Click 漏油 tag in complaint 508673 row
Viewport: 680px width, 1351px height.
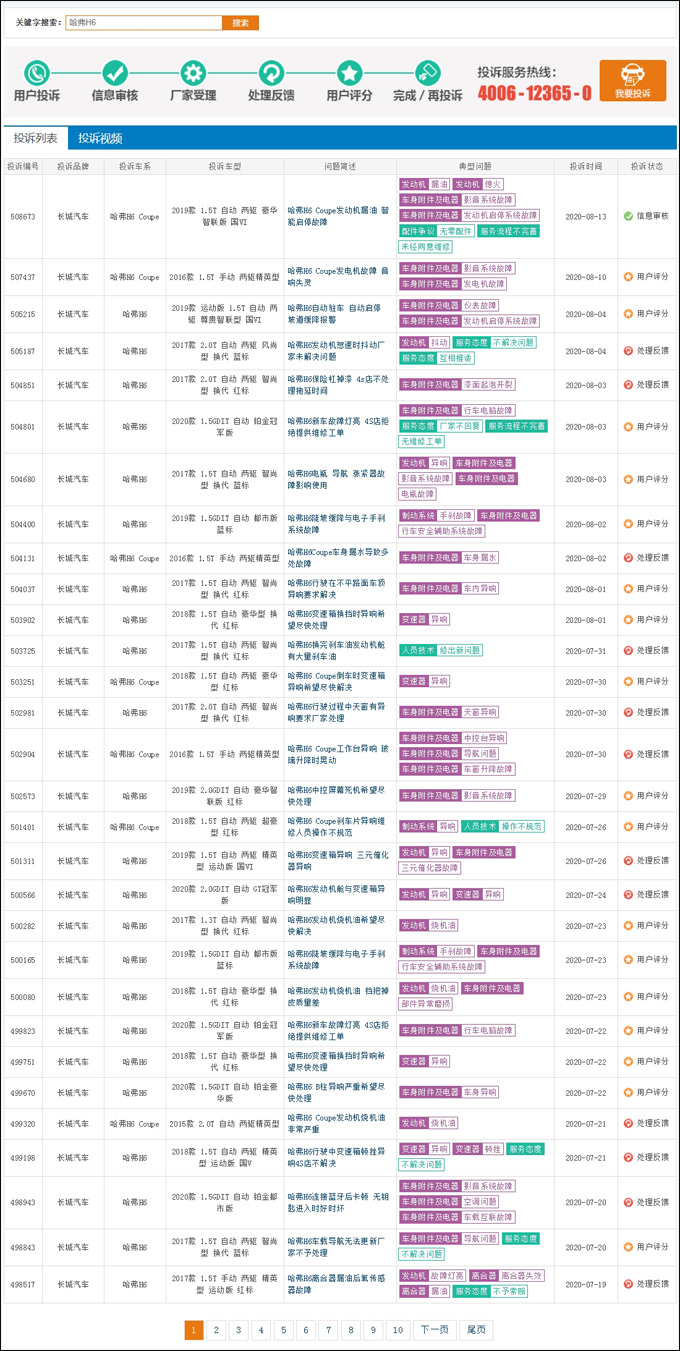(x=439, y=185)
